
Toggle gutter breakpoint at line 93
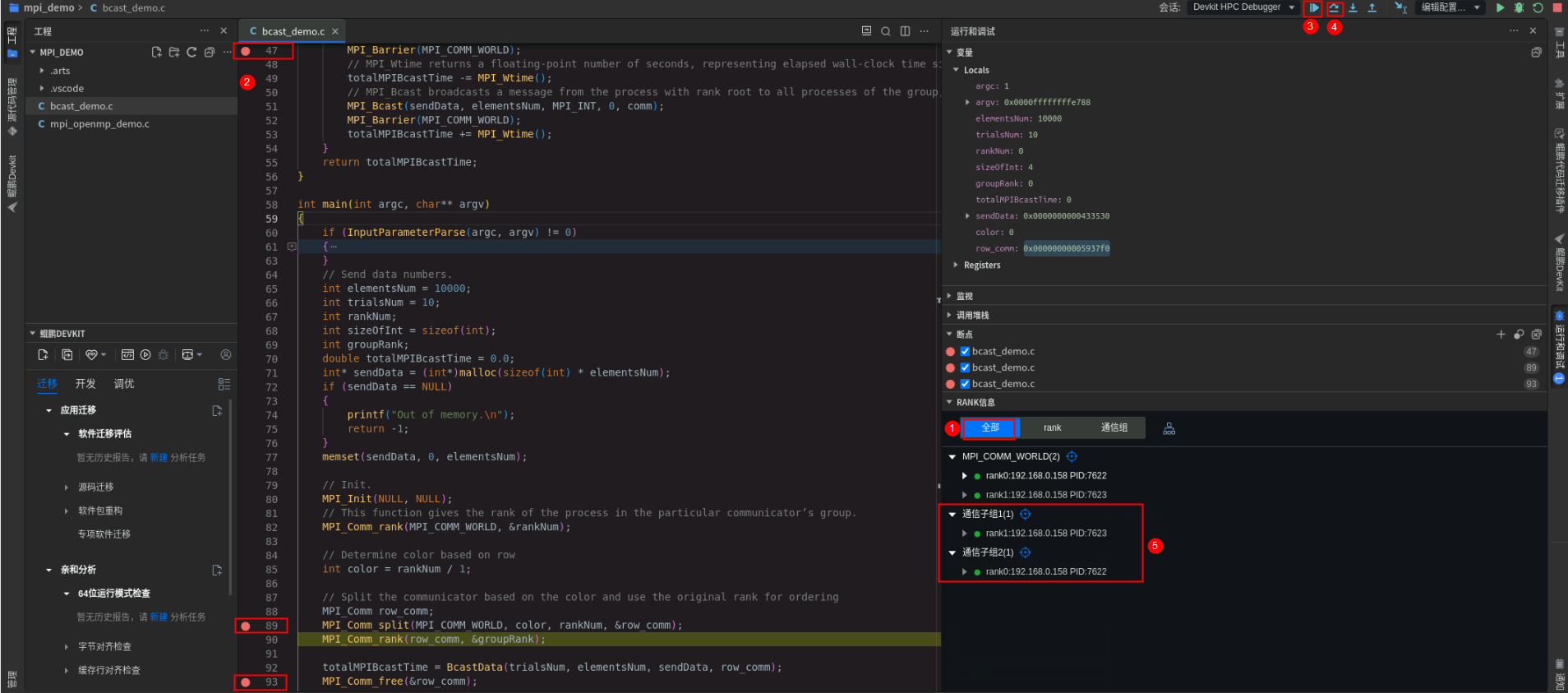[245, 682]
